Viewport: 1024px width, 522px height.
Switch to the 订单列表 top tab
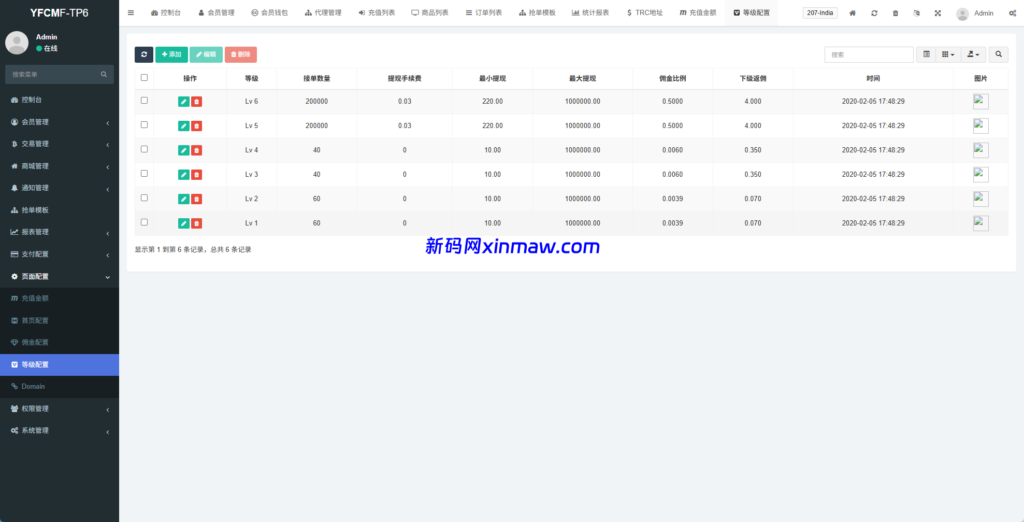click(483, 13)
